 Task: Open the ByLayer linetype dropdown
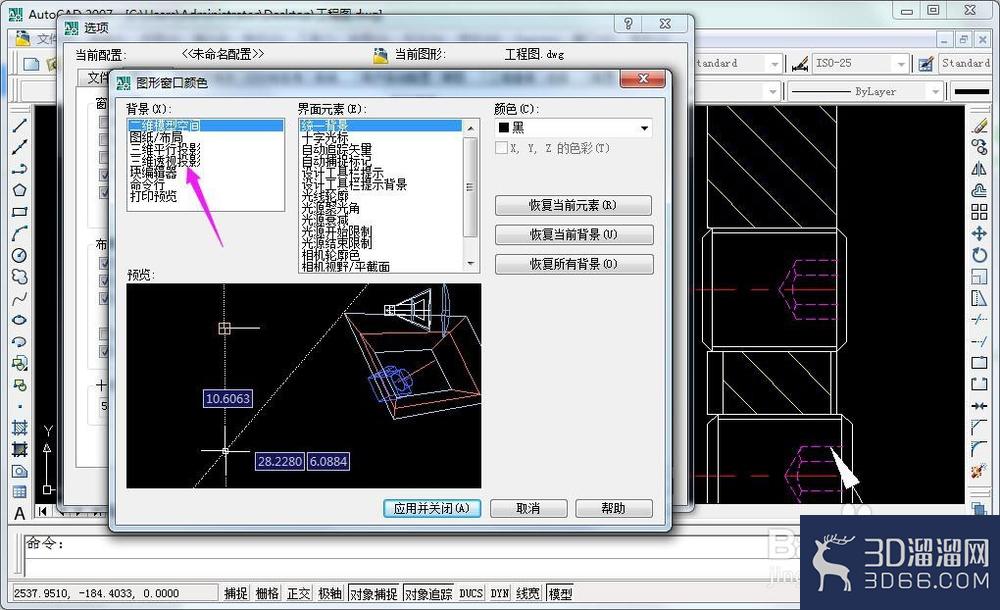point(865,92)
